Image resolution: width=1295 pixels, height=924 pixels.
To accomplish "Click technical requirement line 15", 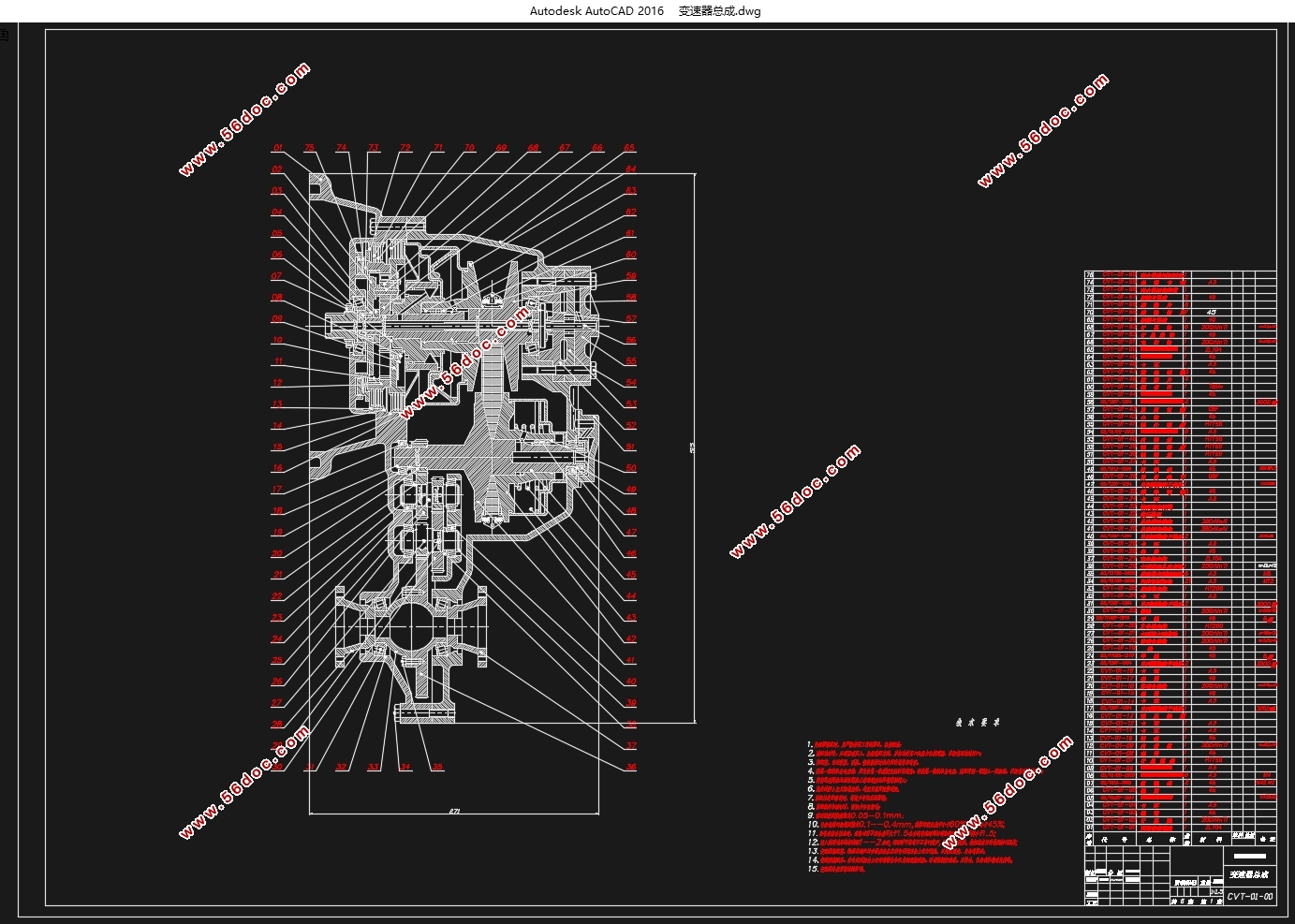I will click(837, 869).
